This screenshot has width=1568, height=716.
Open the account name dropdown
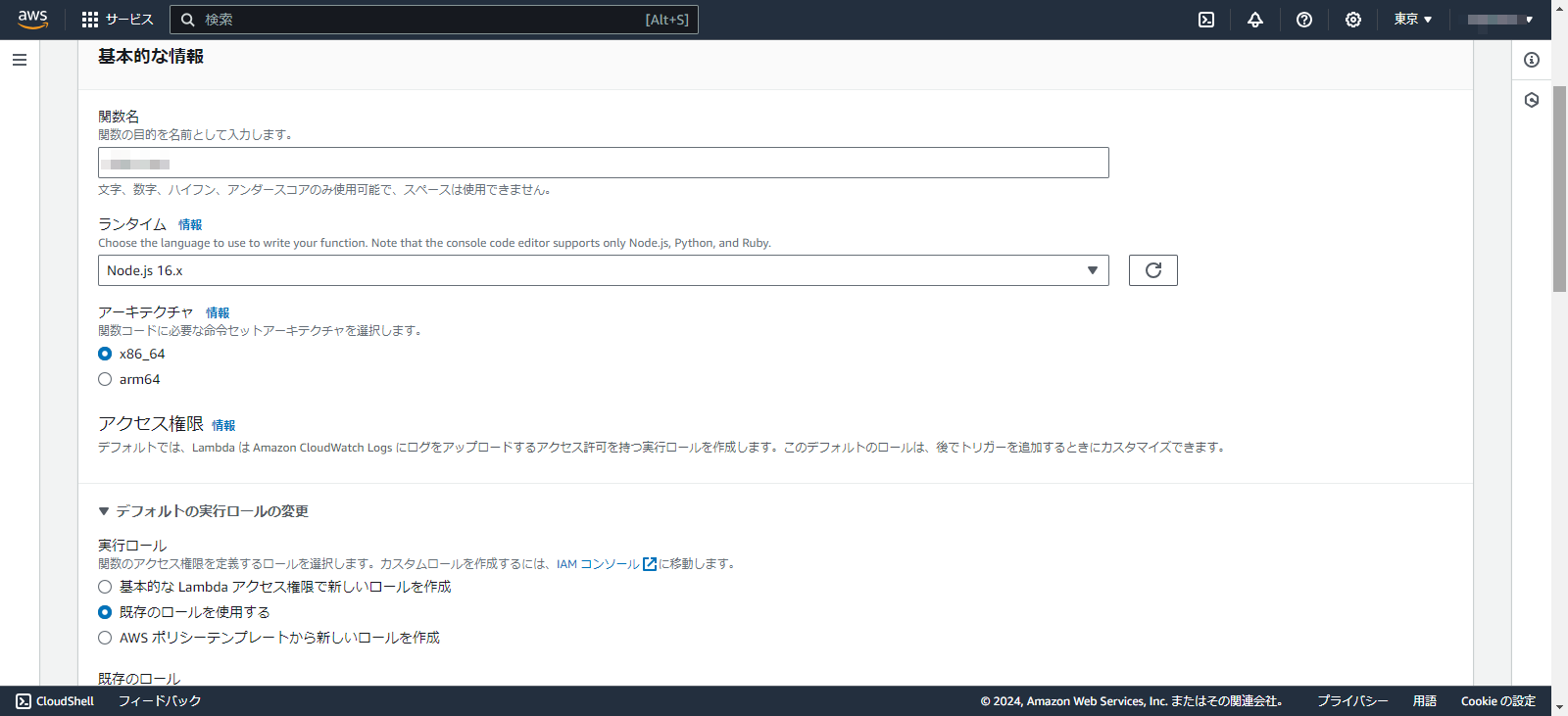click(1499, 20)
